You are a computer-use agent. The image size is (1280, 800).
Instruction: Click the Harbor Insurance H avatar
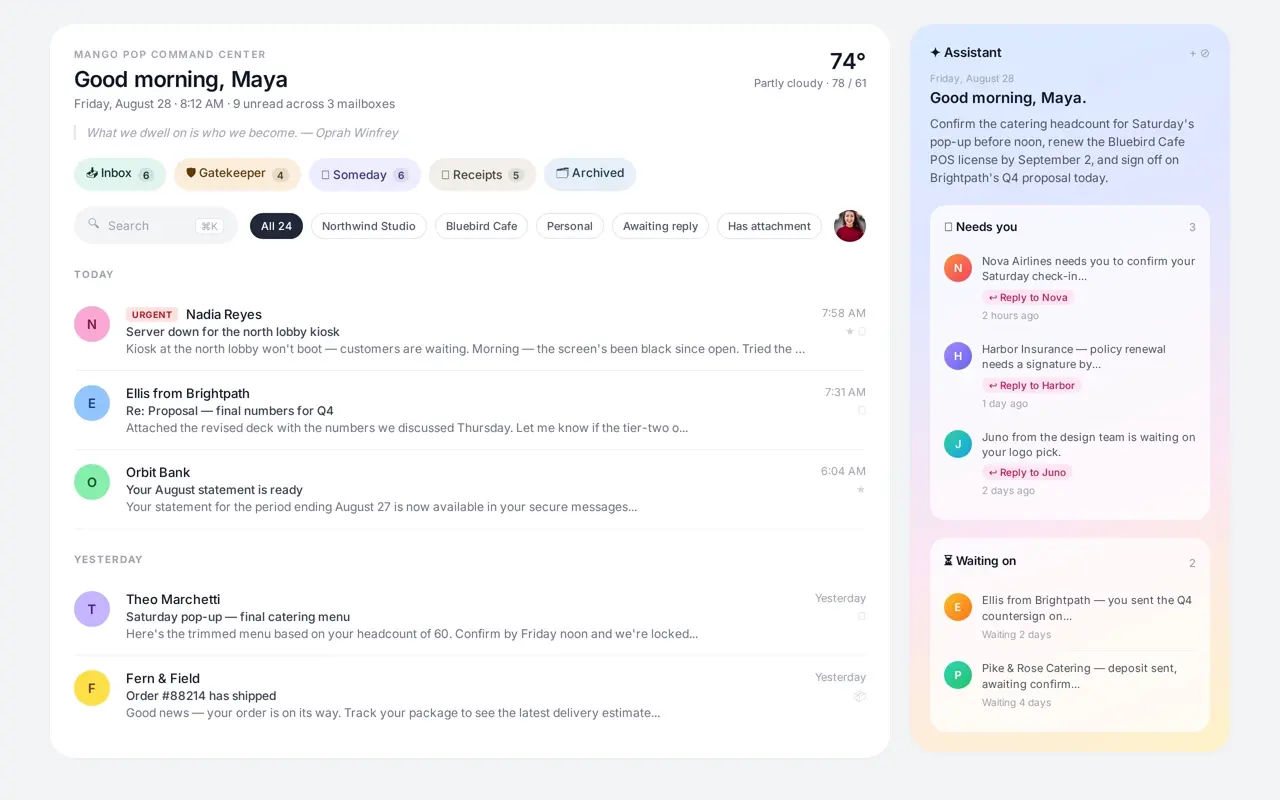[x=958, y=356]
